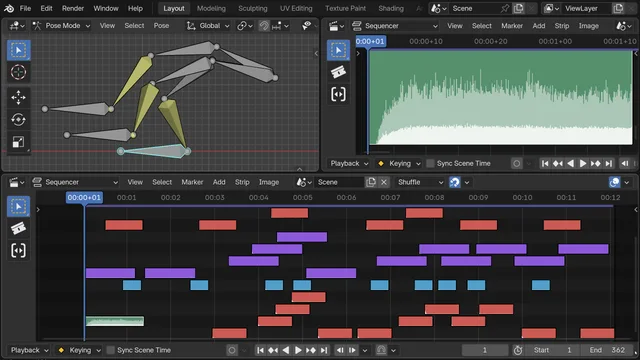Enable Sync Scene Time in bottom timeline
640x360 pixels.
coord(110,350)
